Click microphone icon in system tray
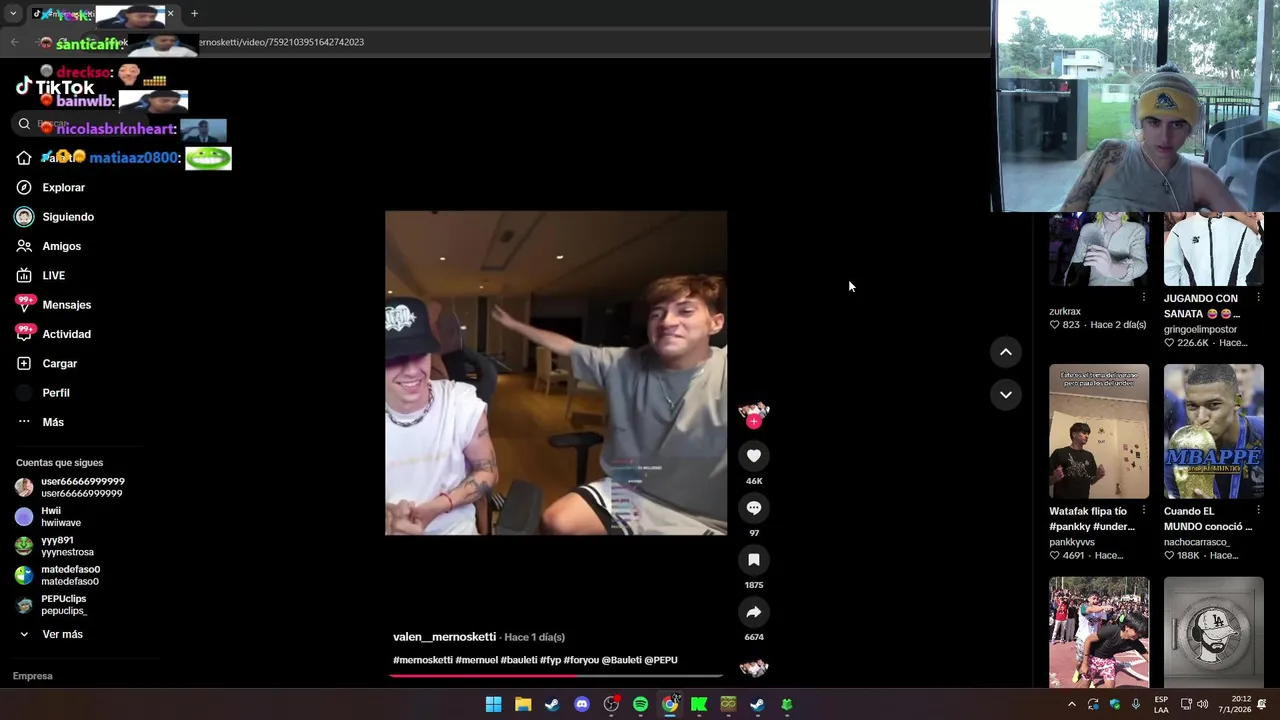1280x720 pixels. click(x=1136, y=705)
